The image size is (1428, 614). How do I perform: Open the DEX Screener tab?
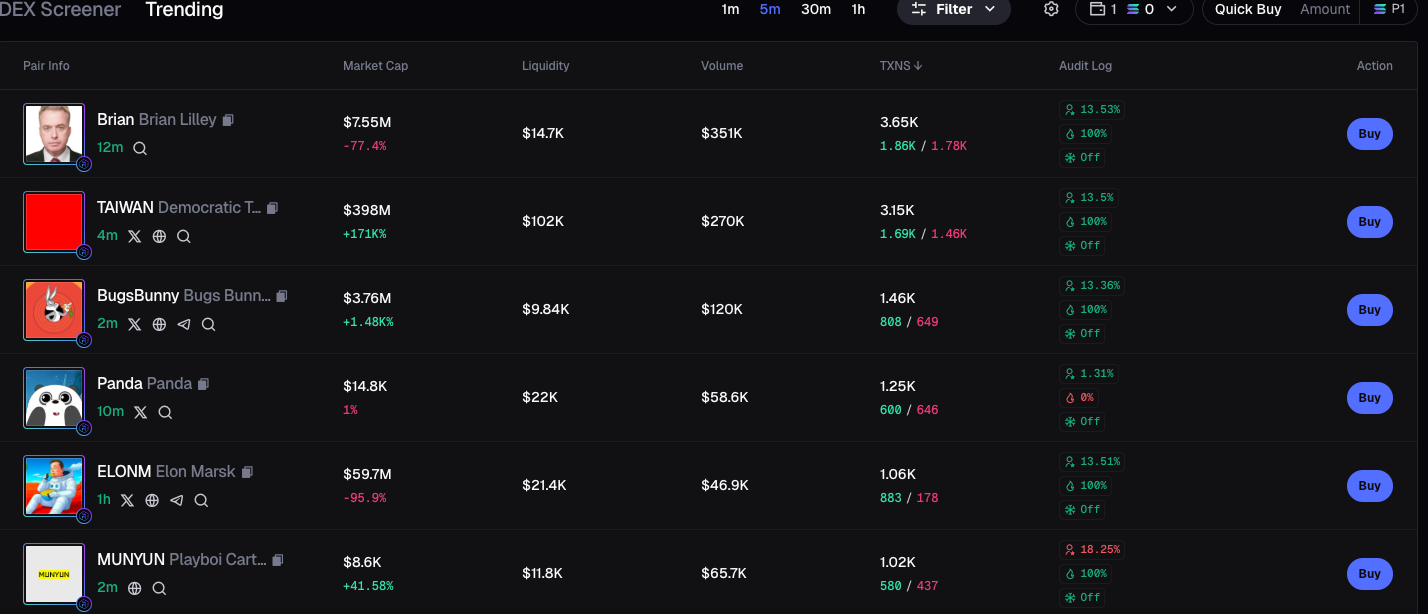point(60,10)
